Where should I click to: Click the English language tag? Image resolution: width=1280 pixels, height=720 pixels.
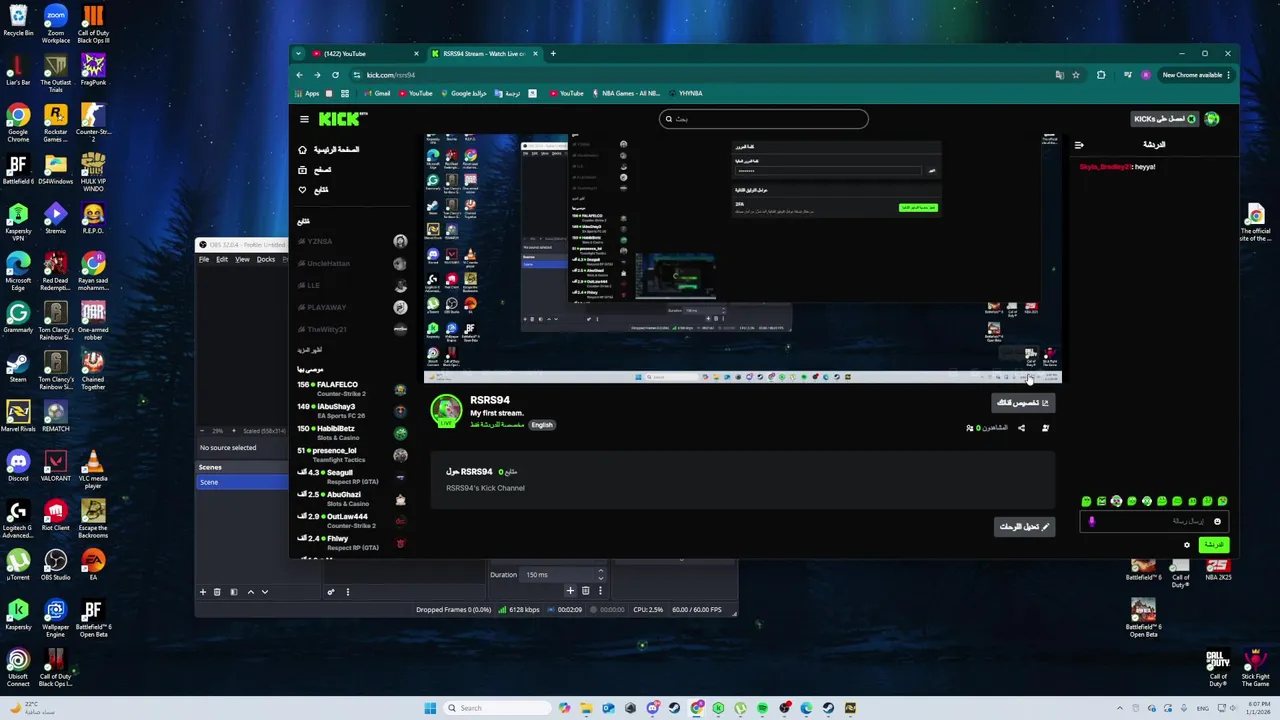(542, 425)
